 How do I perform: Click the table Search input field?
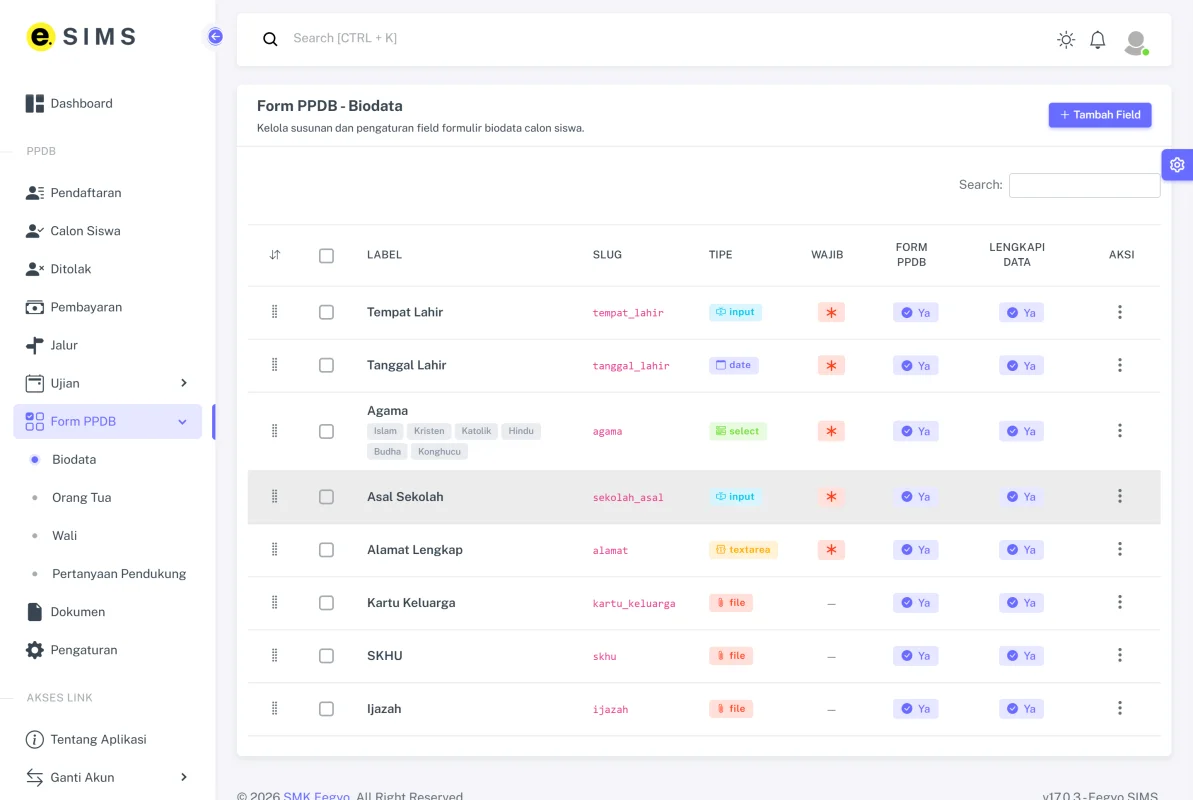coord(1084,185)
